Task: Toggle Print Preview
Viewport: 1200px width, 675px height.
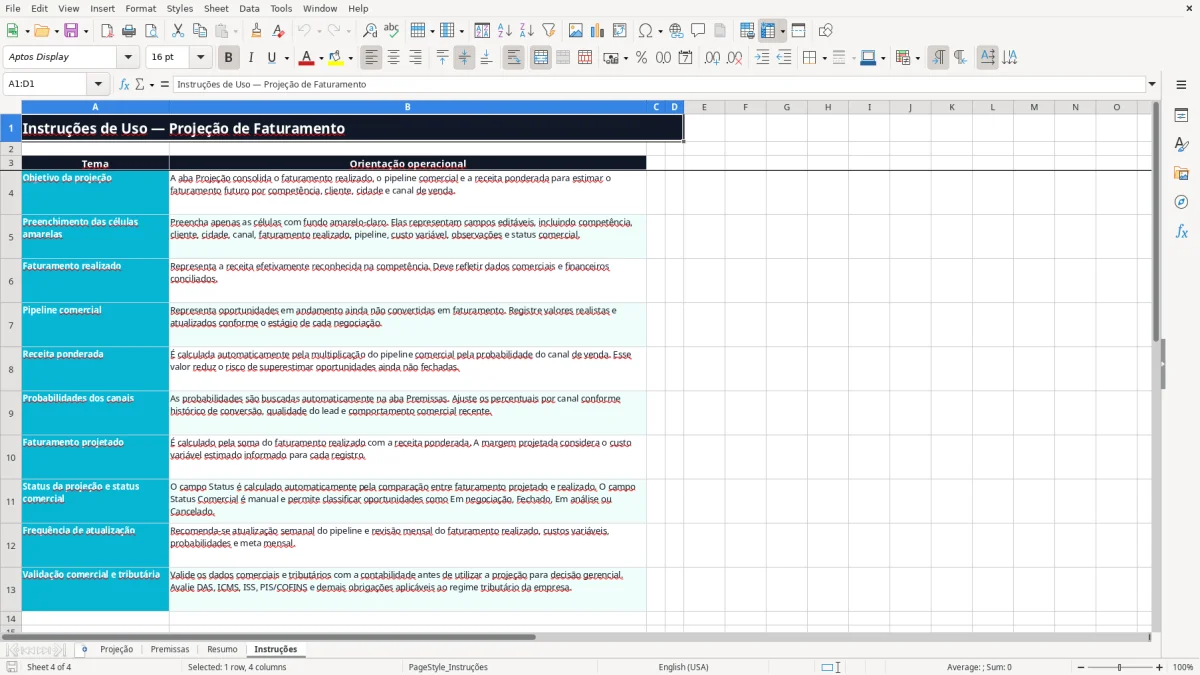Action: click(151, 31)
